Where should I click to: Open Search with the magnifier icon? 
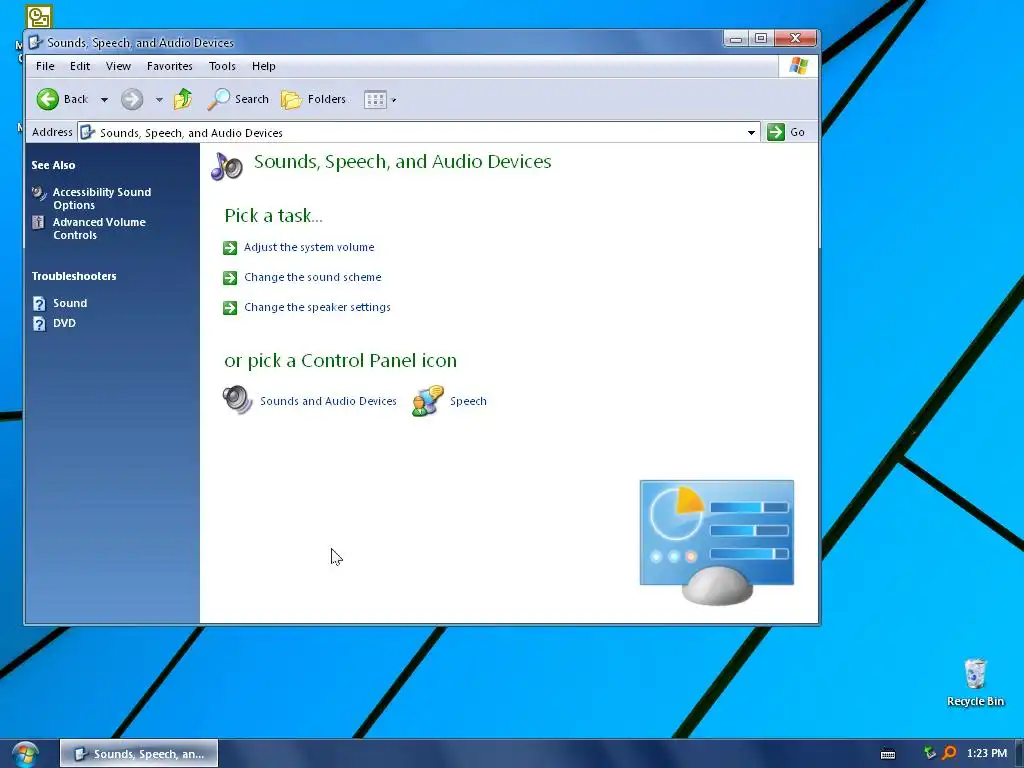[219, 99]
